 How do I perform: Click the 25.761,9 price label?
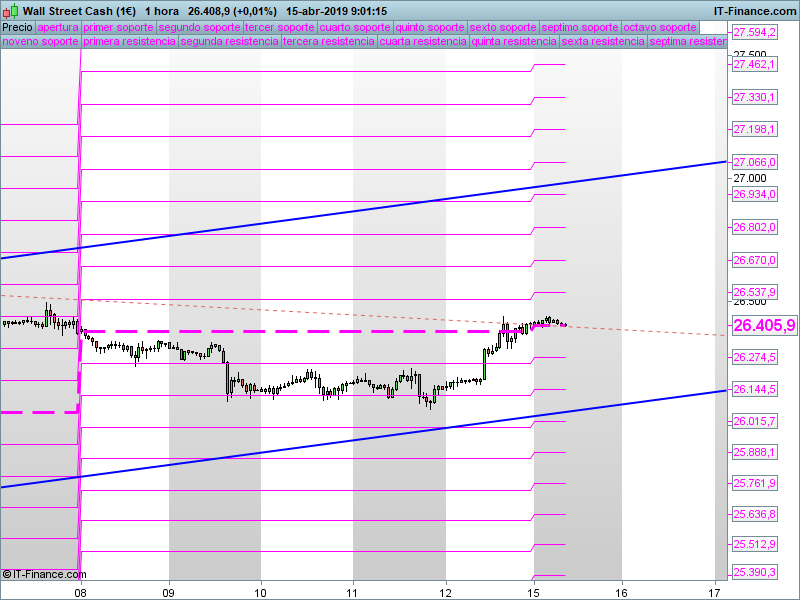click(x=755, y=483)
